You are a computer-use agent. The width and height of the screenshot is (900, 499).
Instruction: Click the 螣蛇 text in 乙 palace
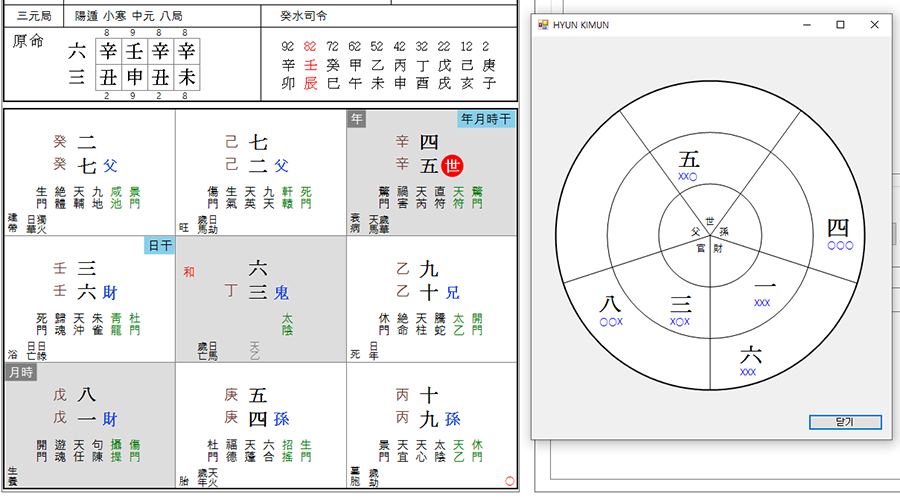[440, 324]
